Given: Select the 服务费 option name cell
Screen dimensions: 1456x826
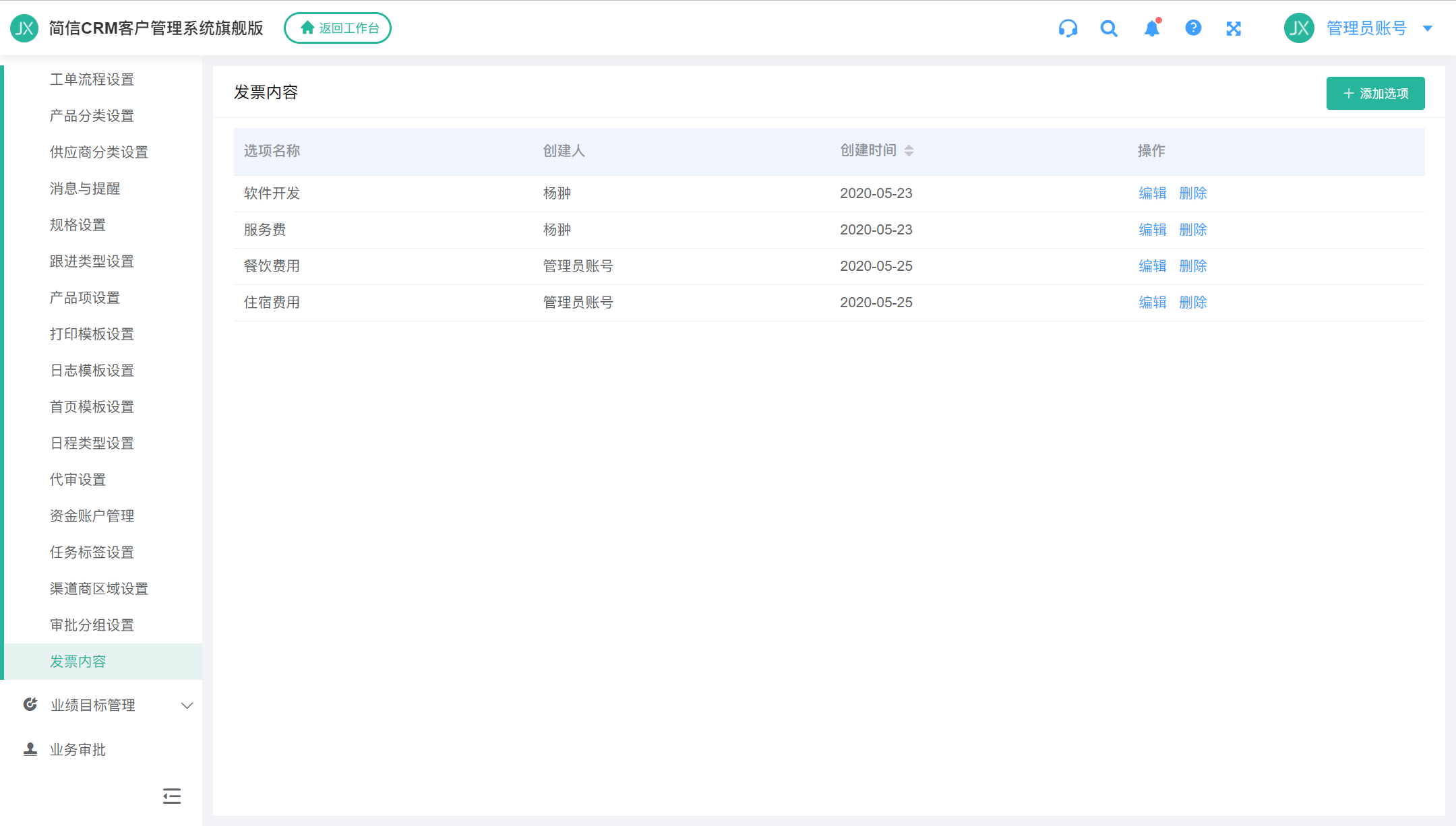Looking at the screenshot, I should tap(265, 230).
